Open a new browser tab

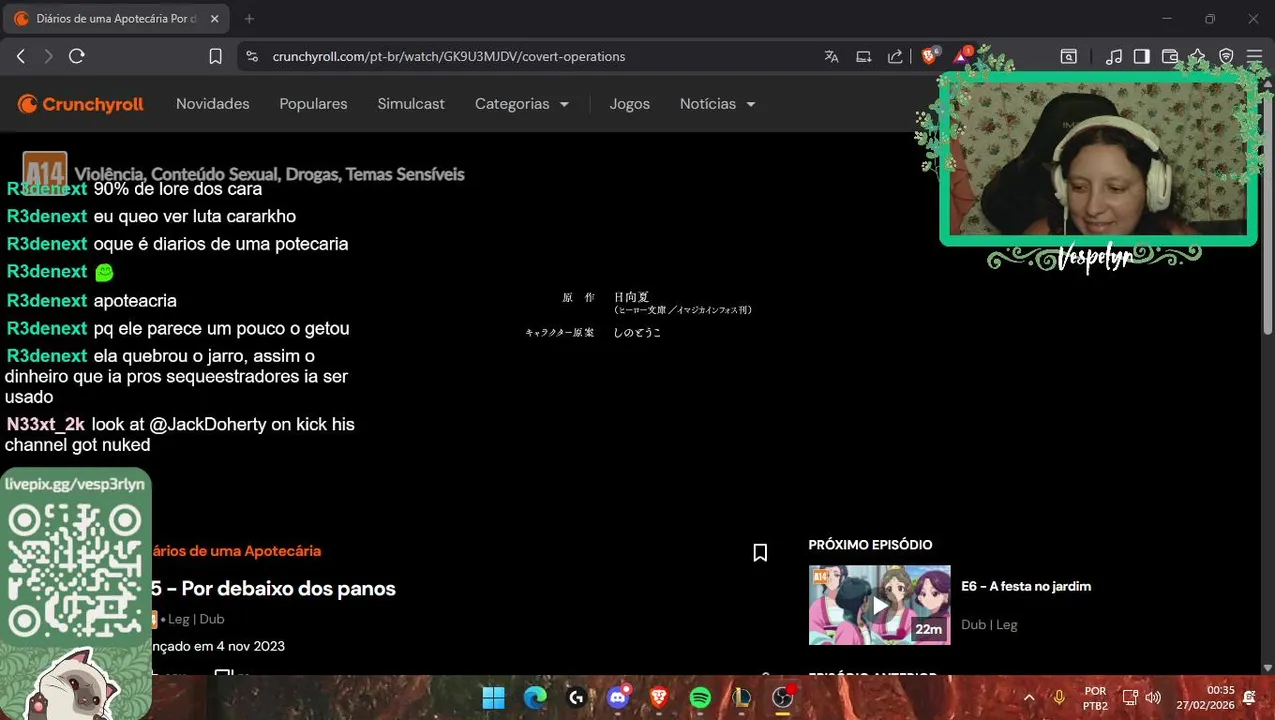249,18
